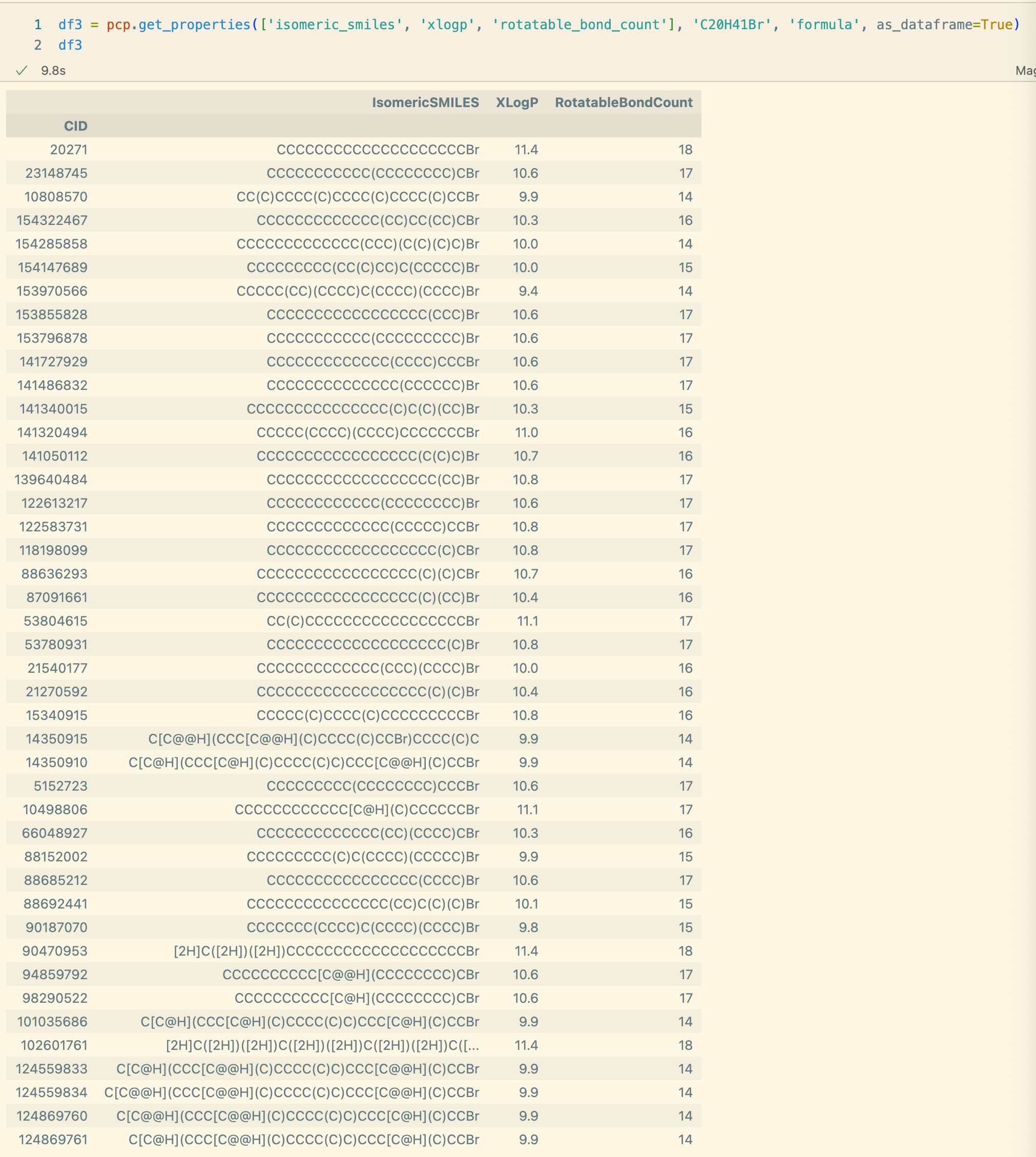Click CID 21270592 cell
Viewport: 1036px width, 1157px height.
tap(56, 692)
